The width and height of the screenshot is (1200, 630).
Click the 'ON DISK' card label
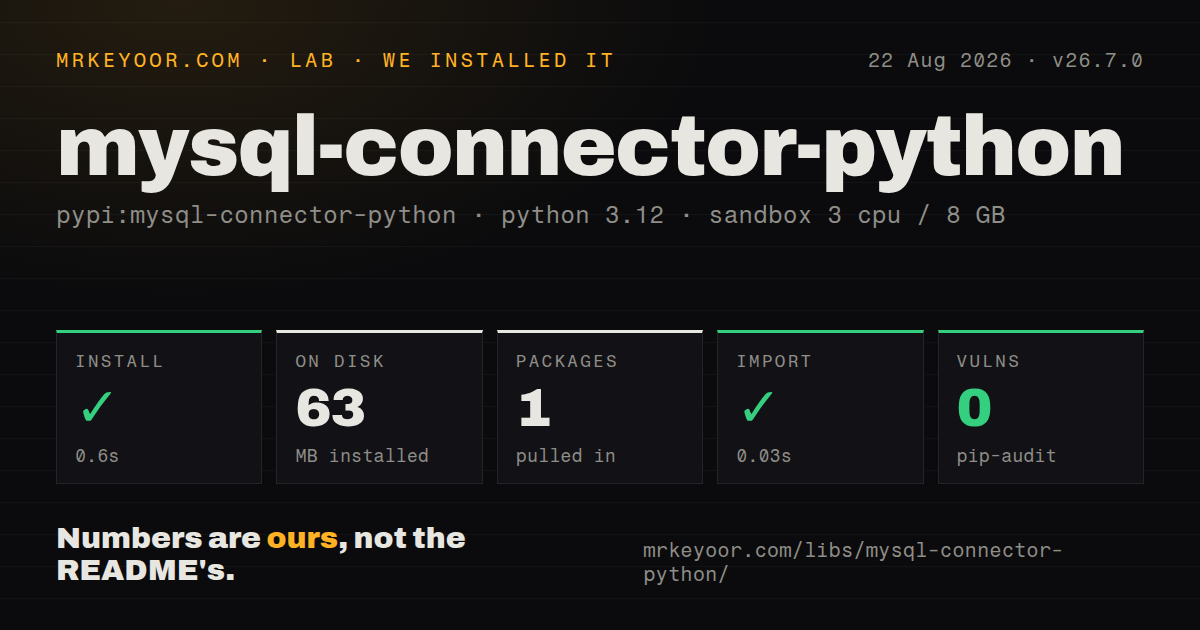pyautogui.click(x=340, y=361)
